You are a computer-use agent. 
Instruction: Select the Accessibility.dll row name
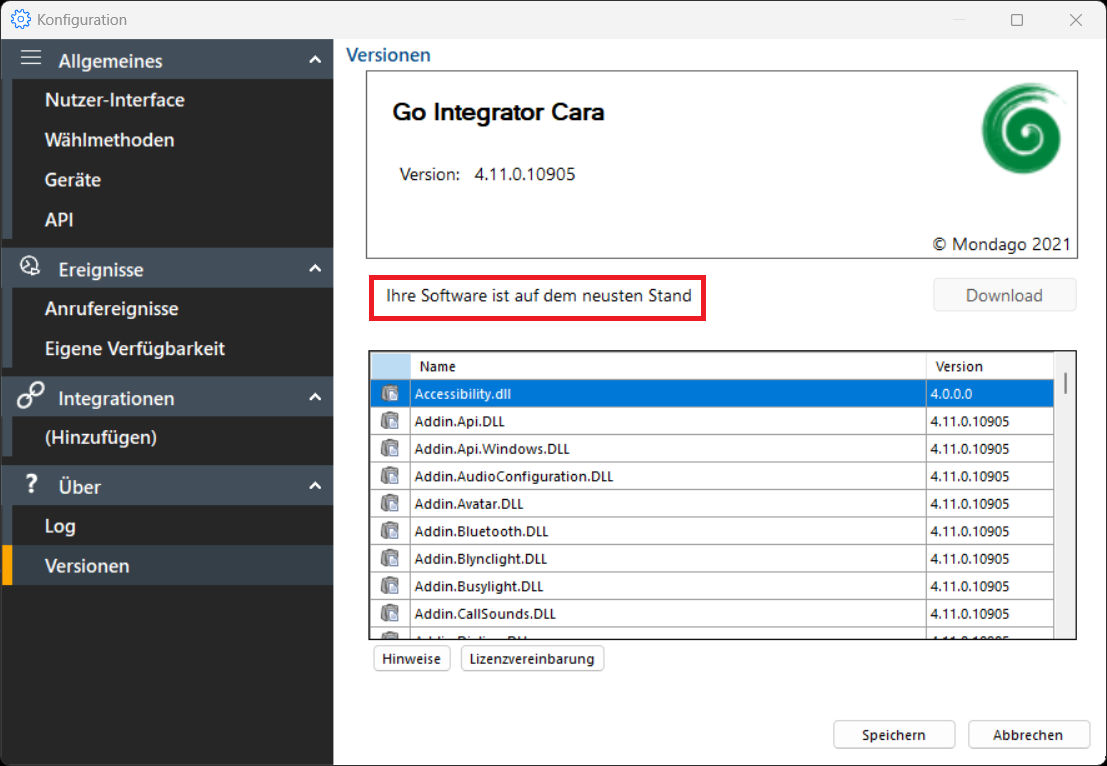pos(668,394)
